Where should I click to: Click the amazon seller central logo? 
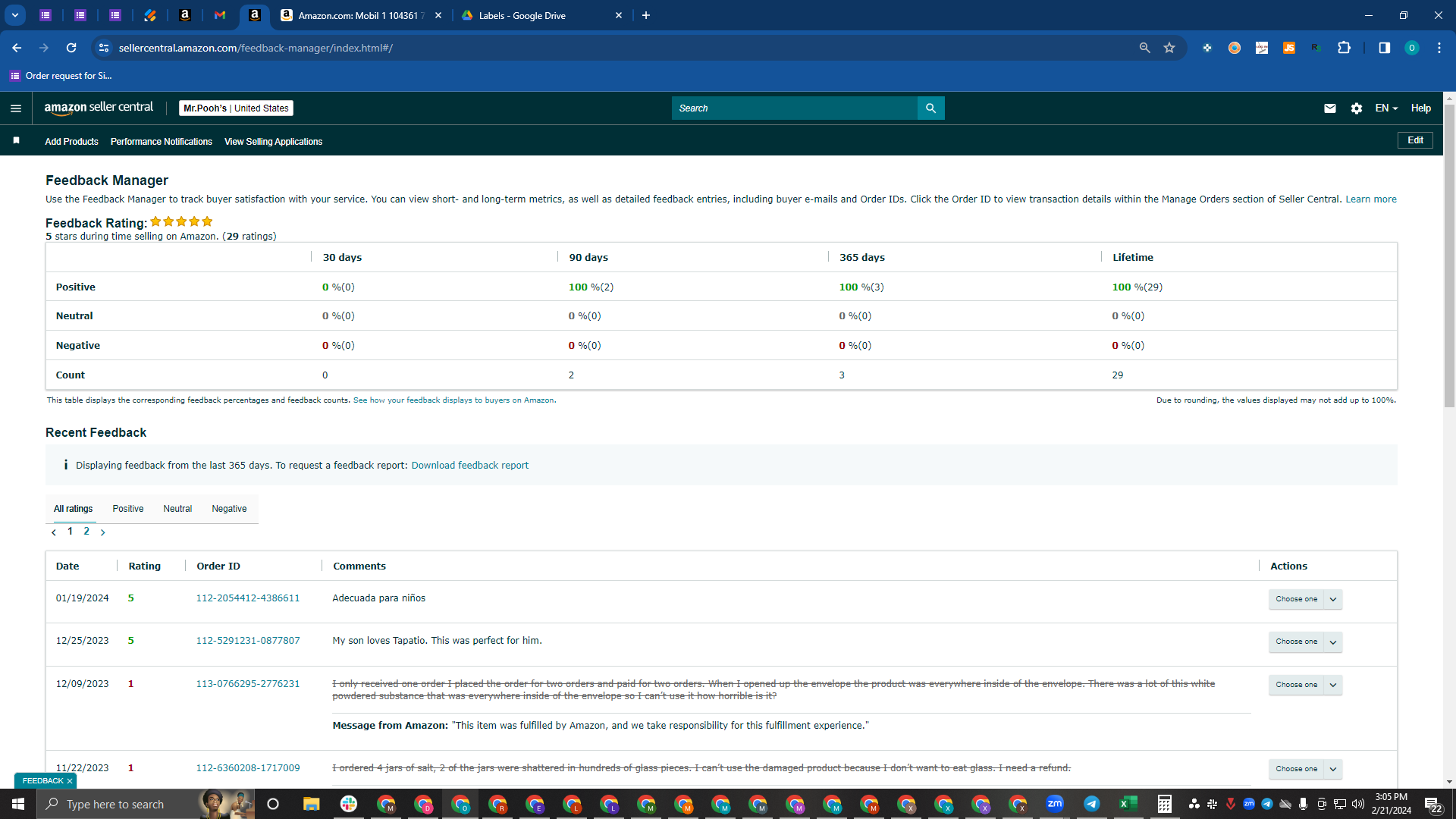[x=99, y=108]
